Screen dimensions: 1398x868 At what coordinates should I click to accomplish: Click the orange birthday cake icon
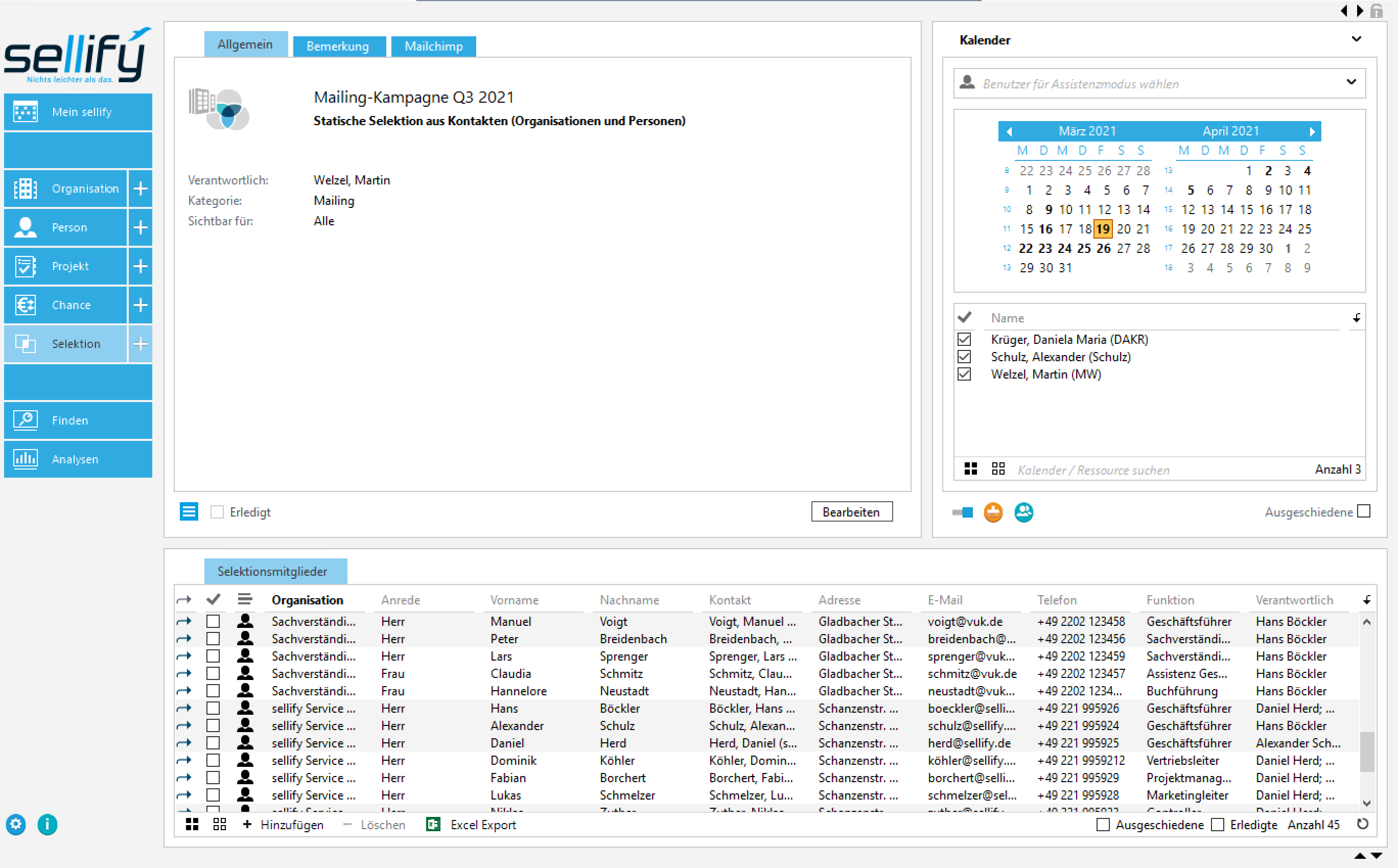click(x=993, y=512)
